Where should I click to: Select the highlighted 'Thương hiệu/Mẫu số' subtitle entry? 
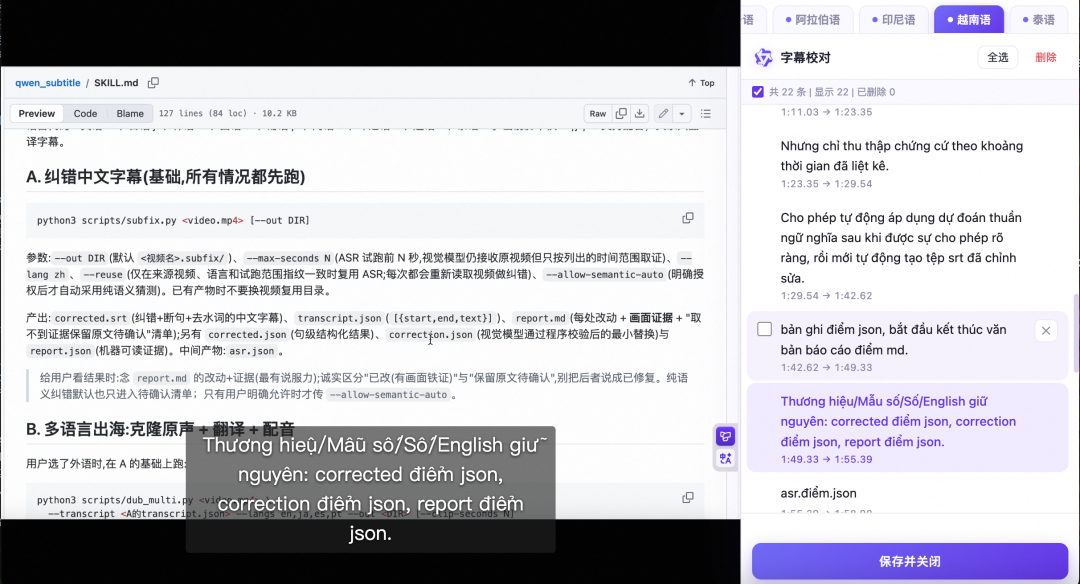tap(907, 429)
